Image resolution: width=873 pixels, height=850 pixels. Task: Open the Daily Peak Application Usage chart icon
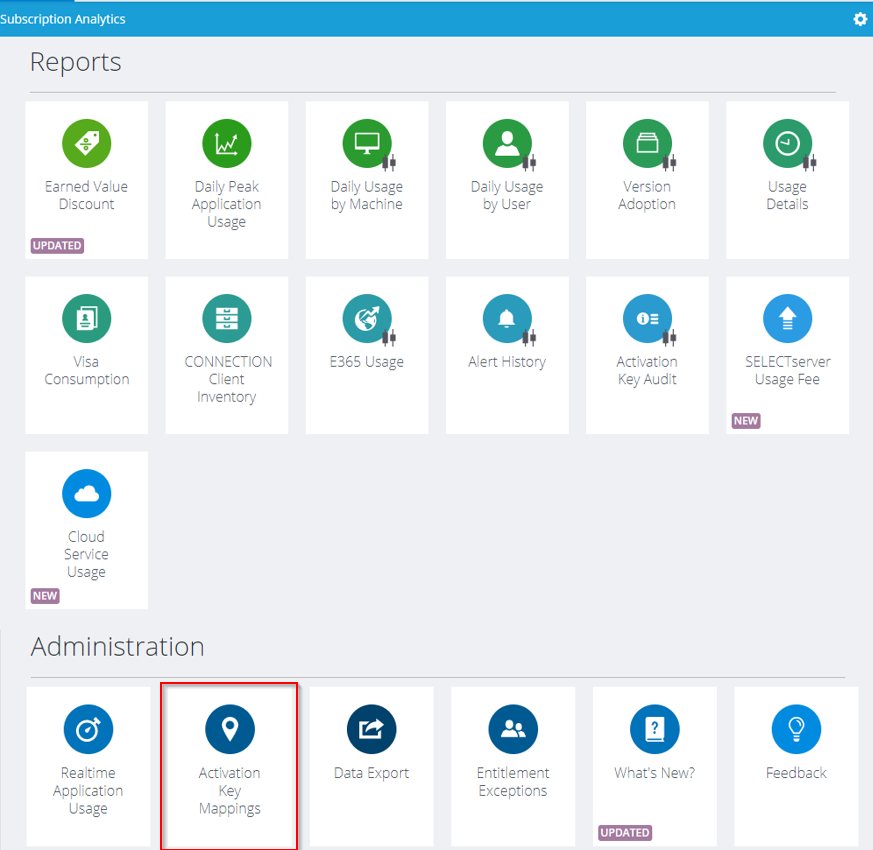pyautogui.click(x=227, y=144)
